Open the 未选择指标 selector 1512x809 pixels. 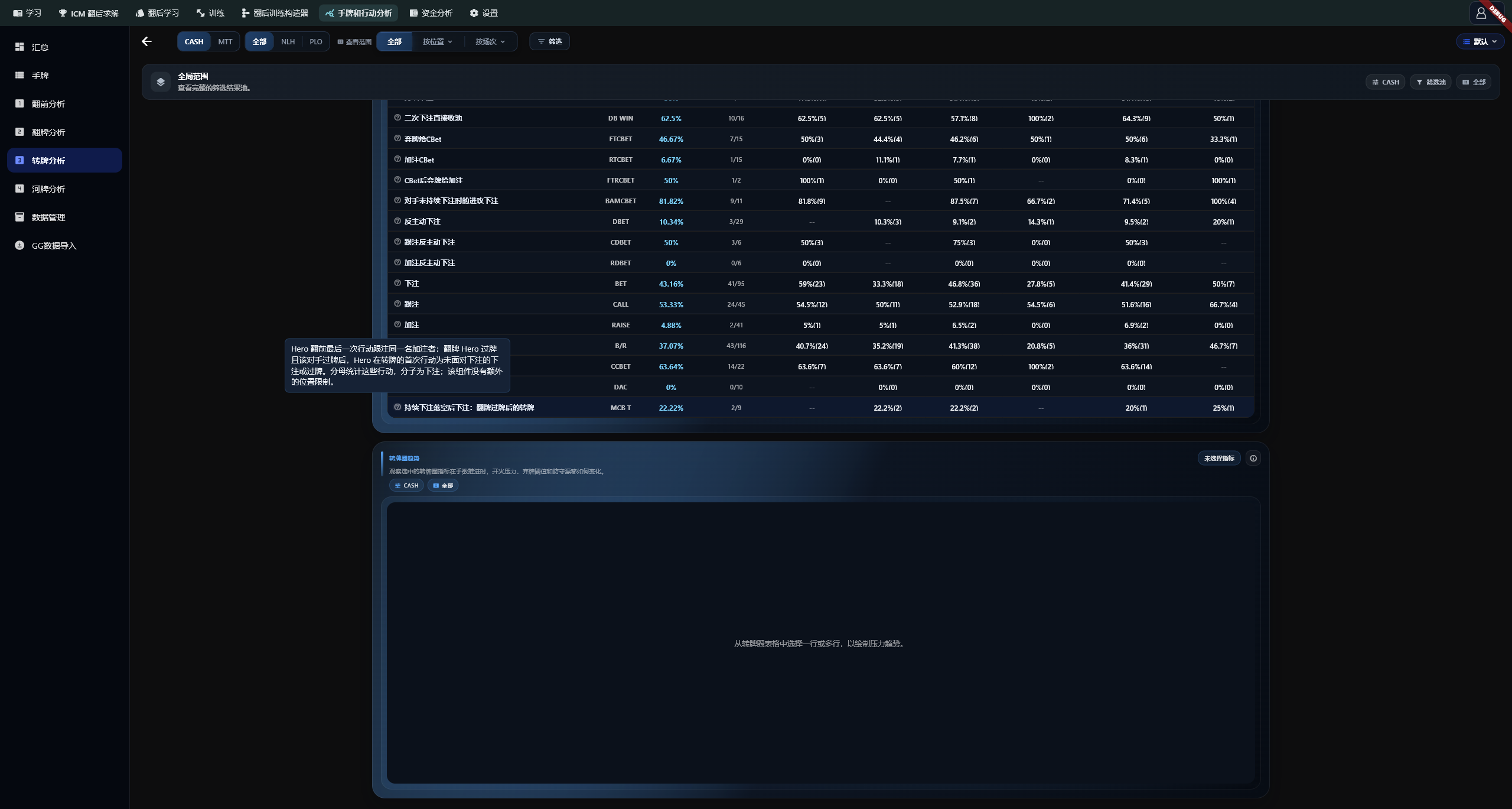pos(1219,458)
